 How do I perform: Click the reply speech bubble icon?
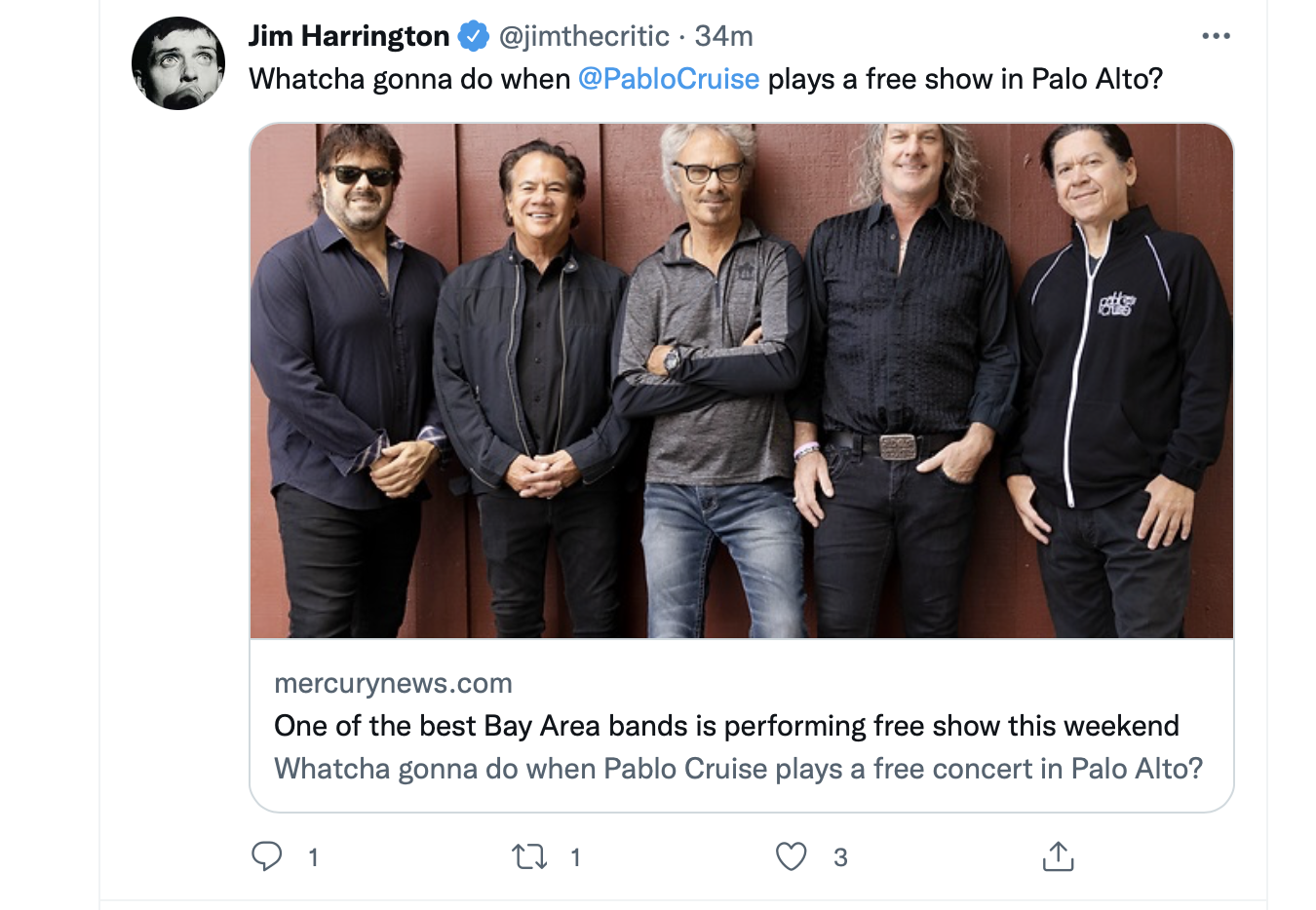tap(266, 856)
